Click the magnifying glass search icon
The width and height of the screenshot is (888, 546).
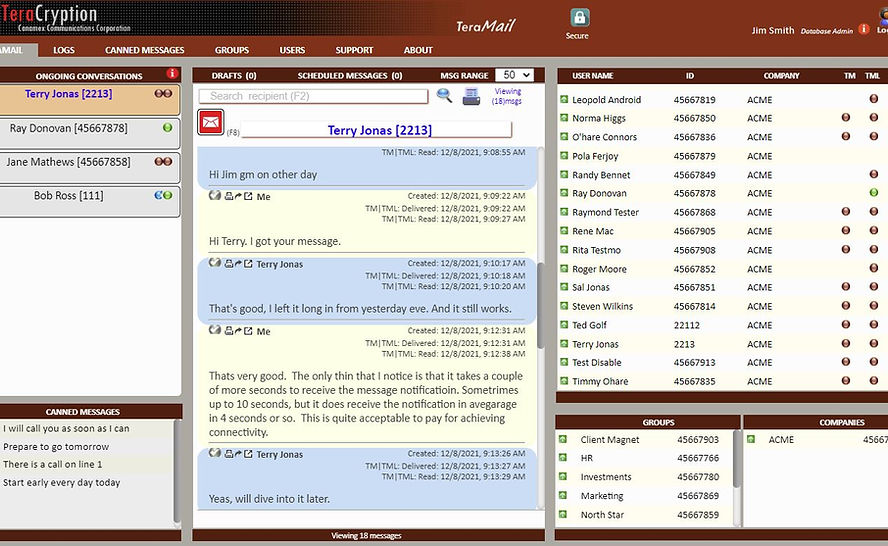(x=444, y=96)
